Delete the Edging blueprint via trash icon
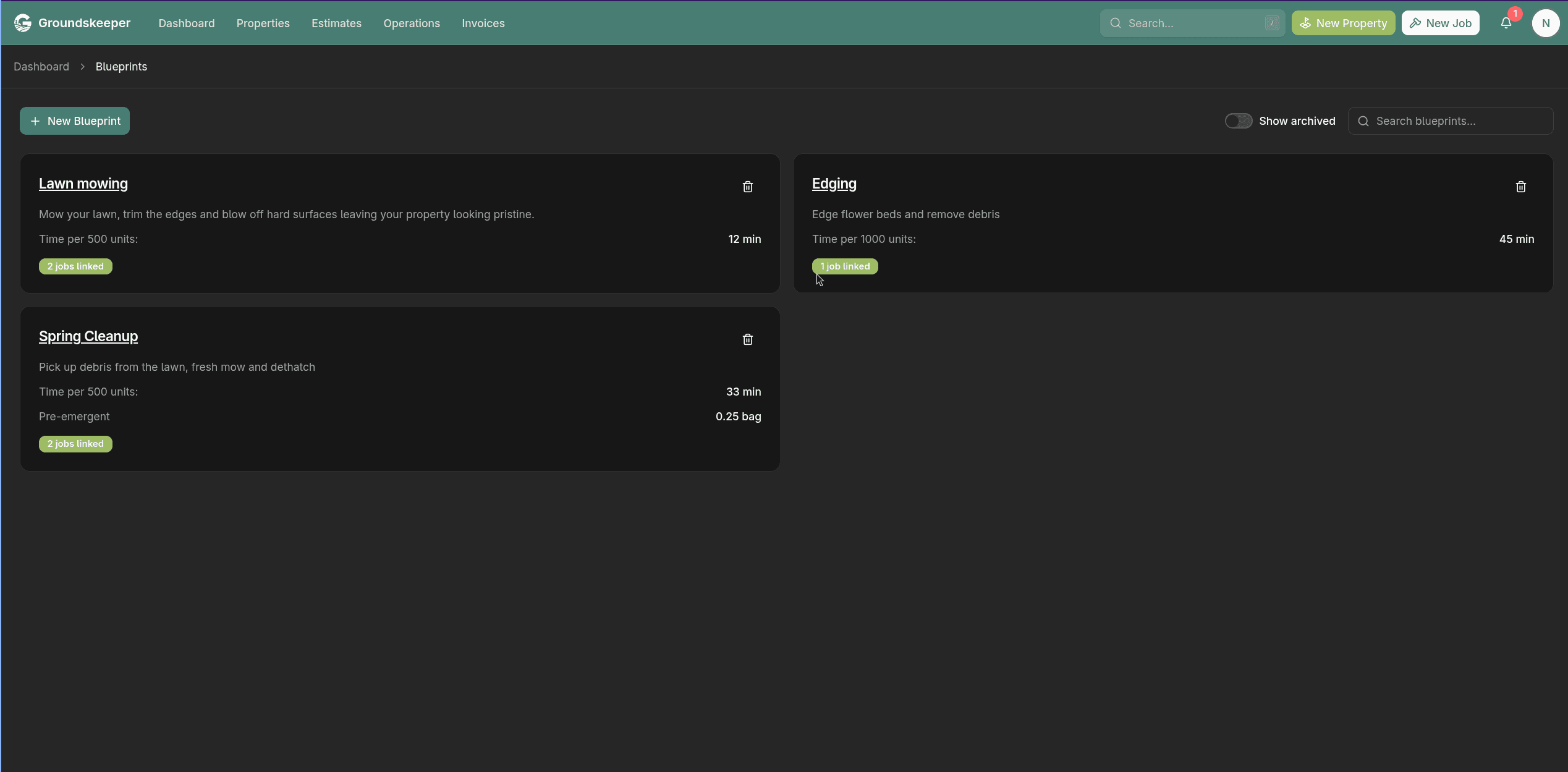Viewport: 1568px width, 772px height. (x=1521, y=187)
